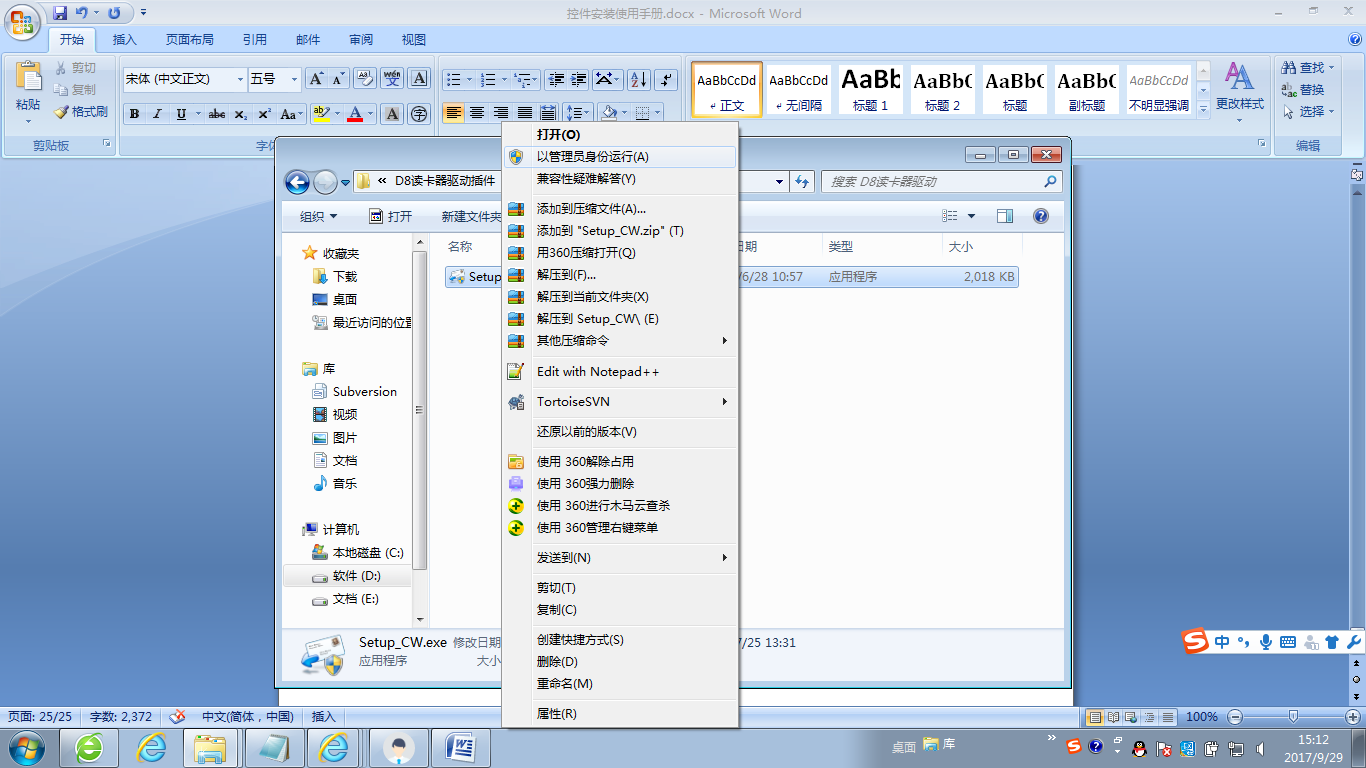Viewport: 1366px width, 768px height.
Task: Open the green 360 browser taskbar icon
Action: pyautogui.click(x=90, y=747)
